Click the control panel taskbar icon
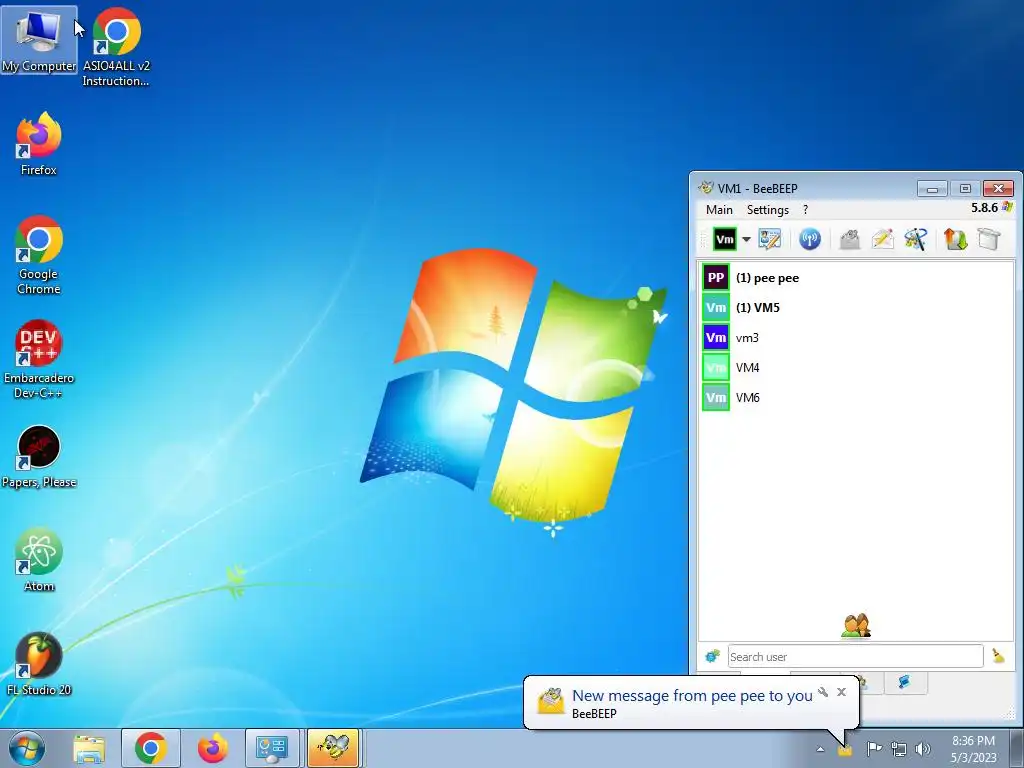Viewport: 1024px width, 768px height. (x=272, y=748)
